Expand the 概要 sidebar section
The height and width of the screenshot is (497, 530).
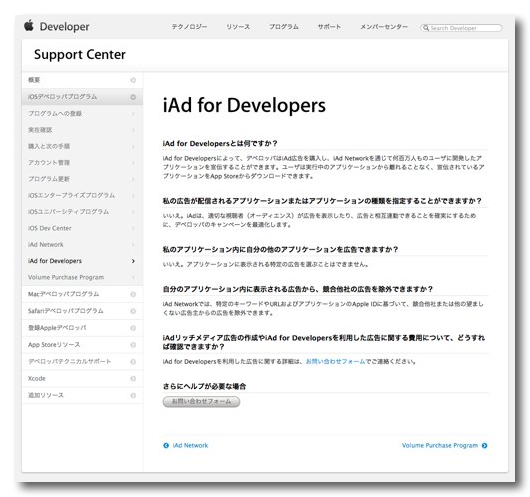point(133,80)
